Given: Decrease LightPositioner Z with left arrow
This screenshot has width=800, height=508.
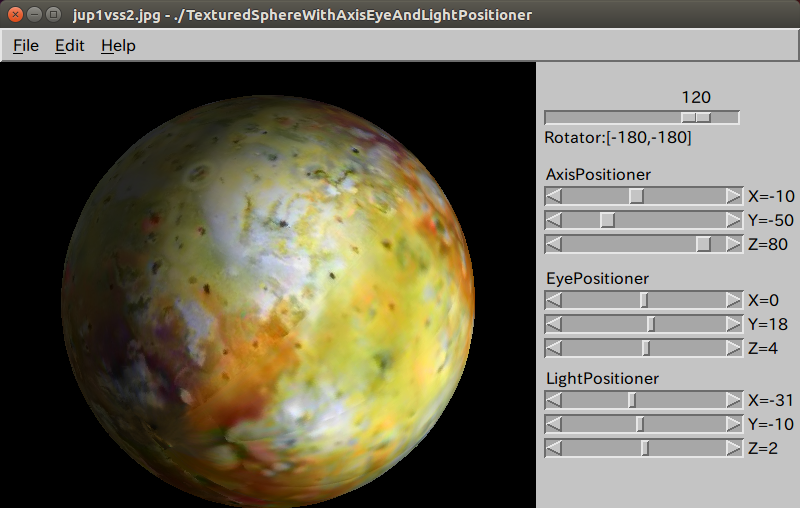Looking at the screenshot, I should click(554, 448).
